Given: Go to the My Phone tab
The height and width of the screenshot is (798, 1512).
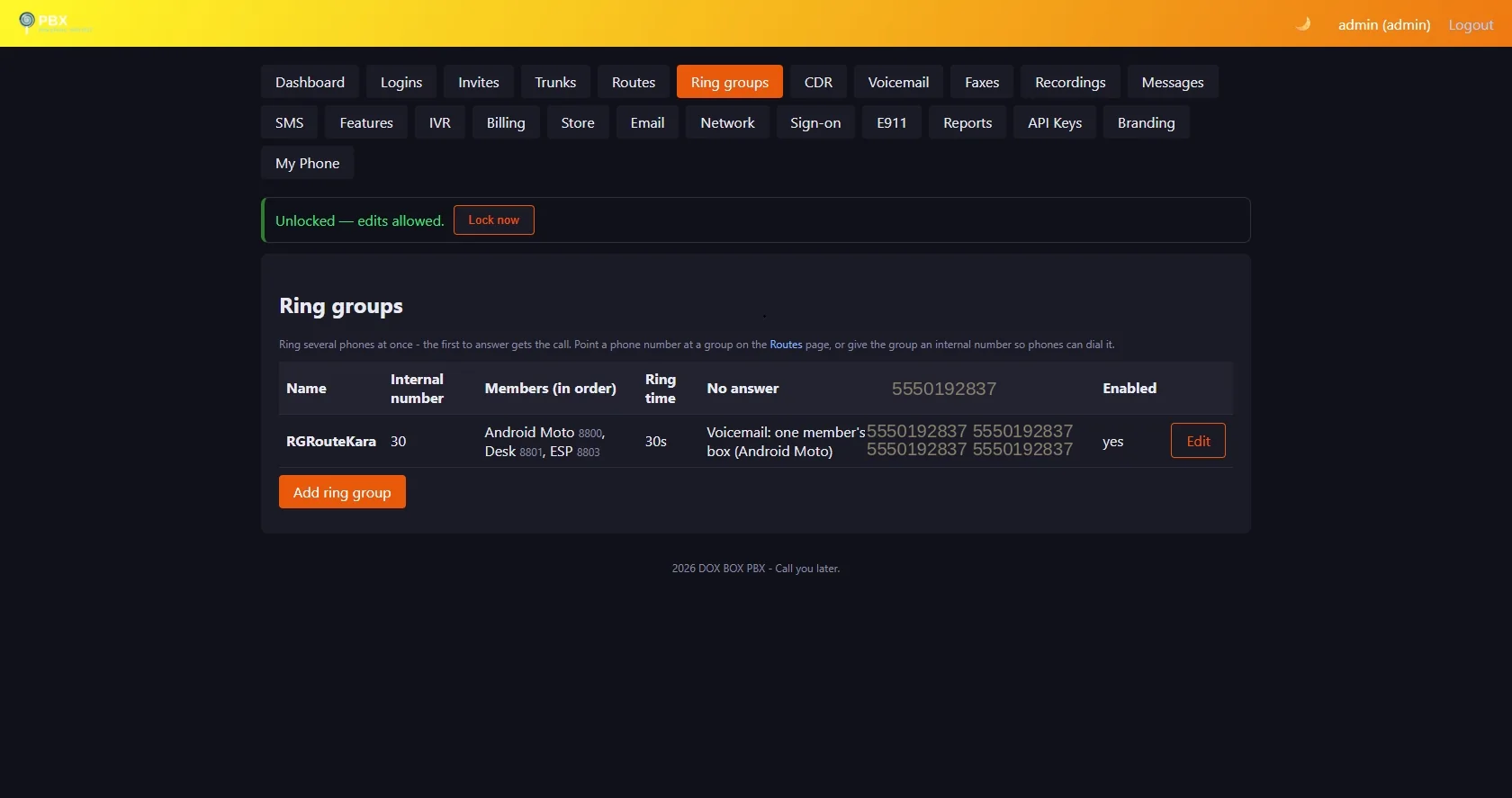Looking at the screenshot, I should pyautogui.click(x=307, y=163).
